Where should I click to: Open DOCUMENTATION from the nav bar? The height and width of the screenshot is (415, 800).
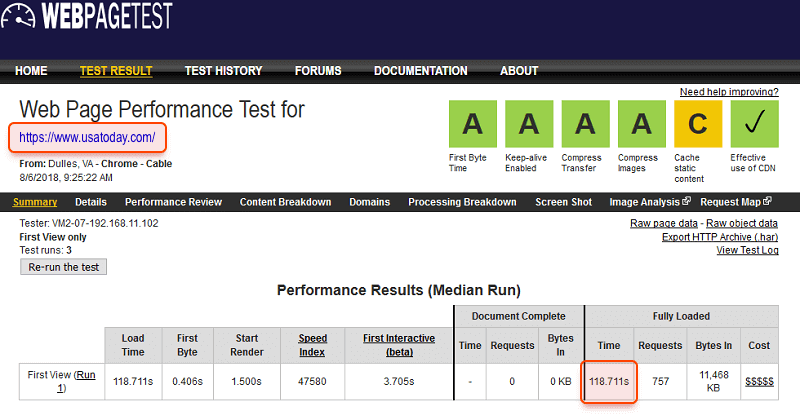click(420, 71)
